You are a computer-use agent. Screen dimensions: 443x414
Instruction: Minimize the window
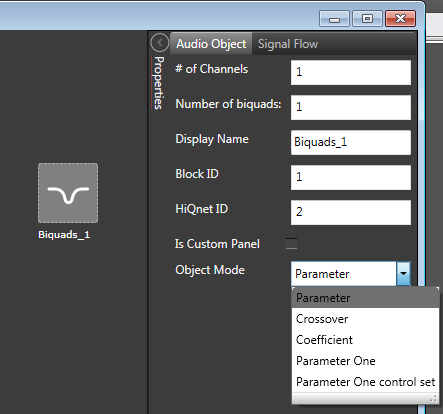point(334,18)
